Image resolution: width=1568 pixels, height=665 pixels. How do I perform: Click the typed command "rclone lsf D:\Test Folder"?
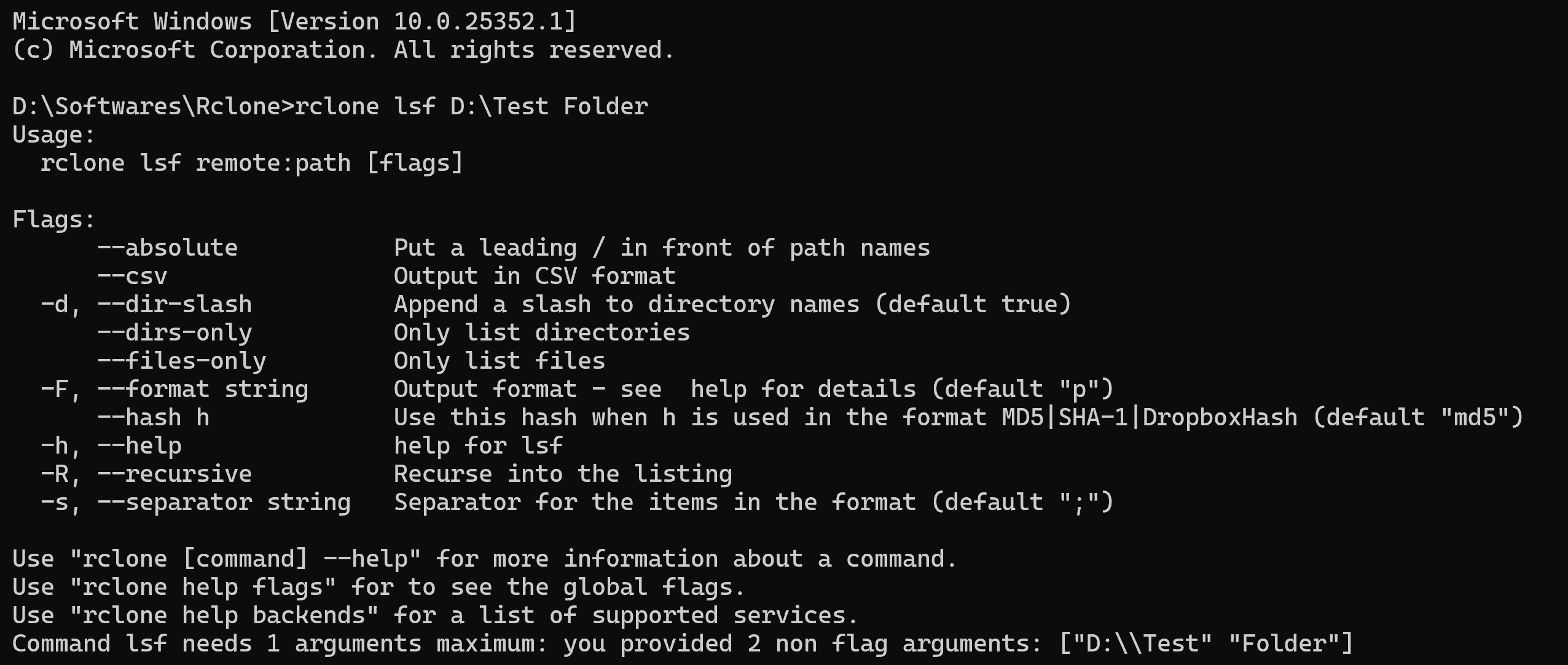tap(471, 106)
